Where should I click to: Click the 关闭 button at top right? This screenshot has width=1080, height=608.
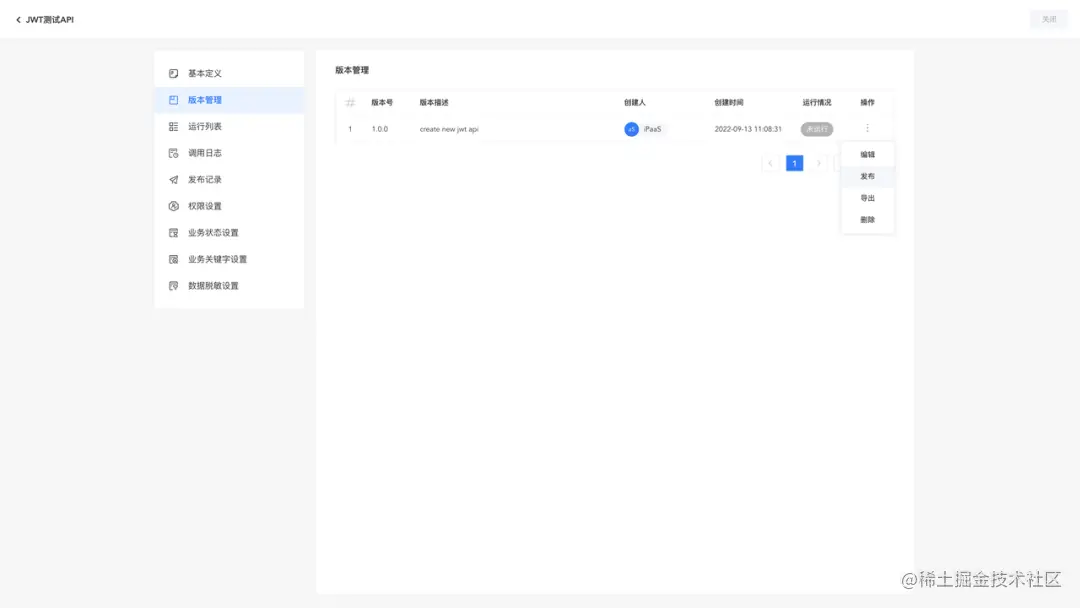pyautogui.click(x=1048, y=19)
